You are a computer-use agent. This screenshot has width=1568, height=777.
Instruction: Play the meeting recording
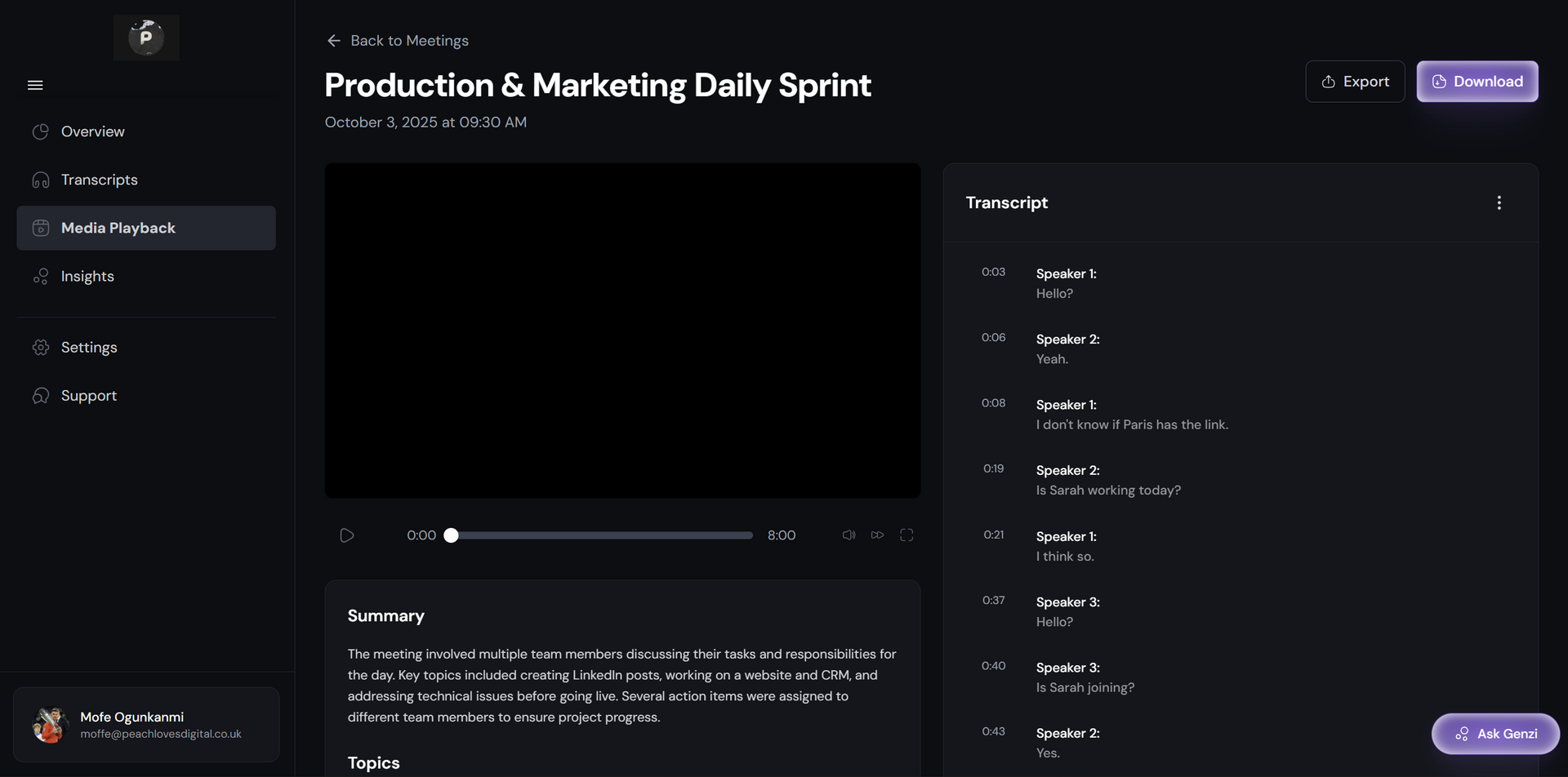(346, 535)
